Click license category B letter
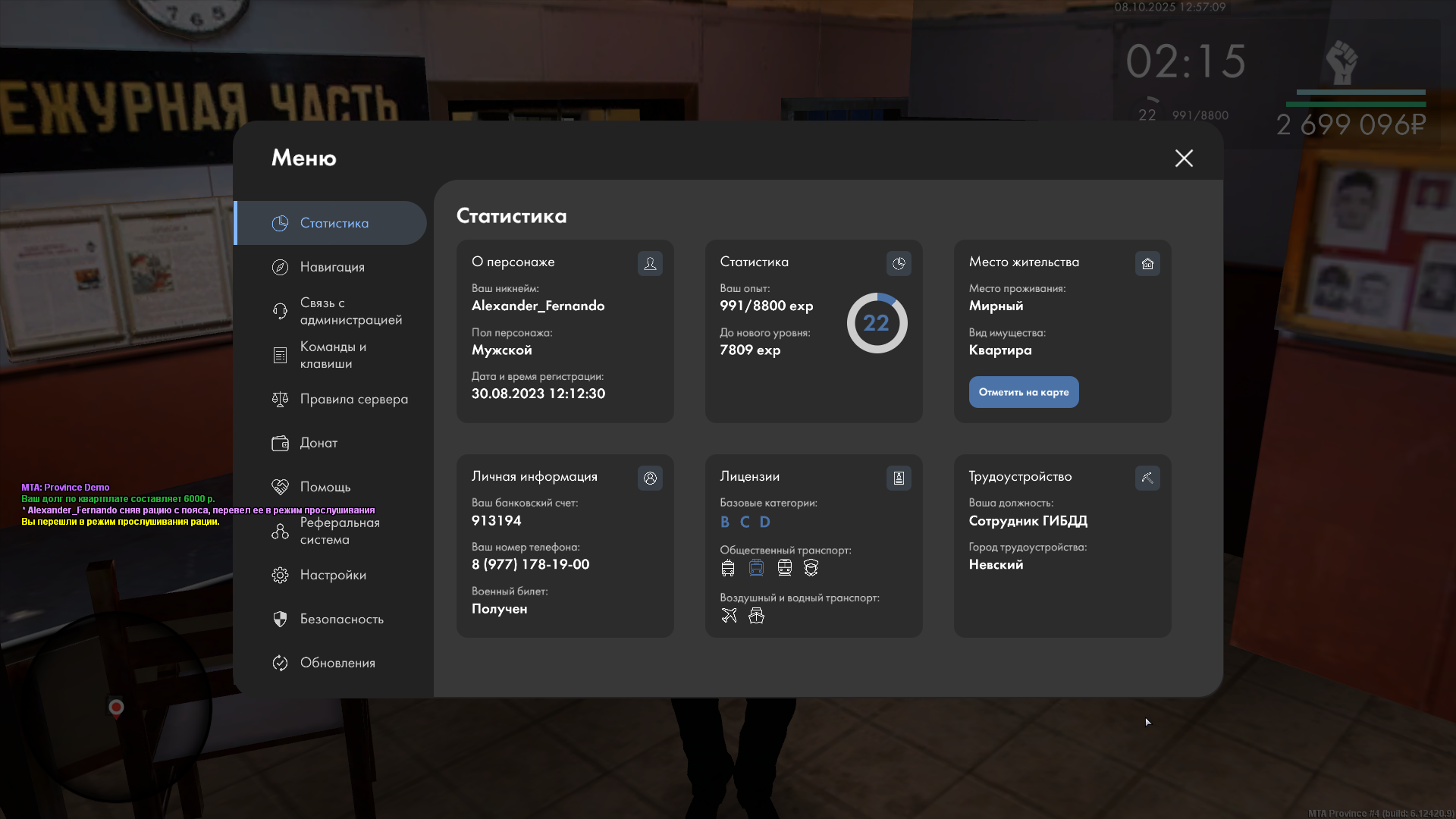The height and width of the screenshot is (819, 1456). pos(725,522)
